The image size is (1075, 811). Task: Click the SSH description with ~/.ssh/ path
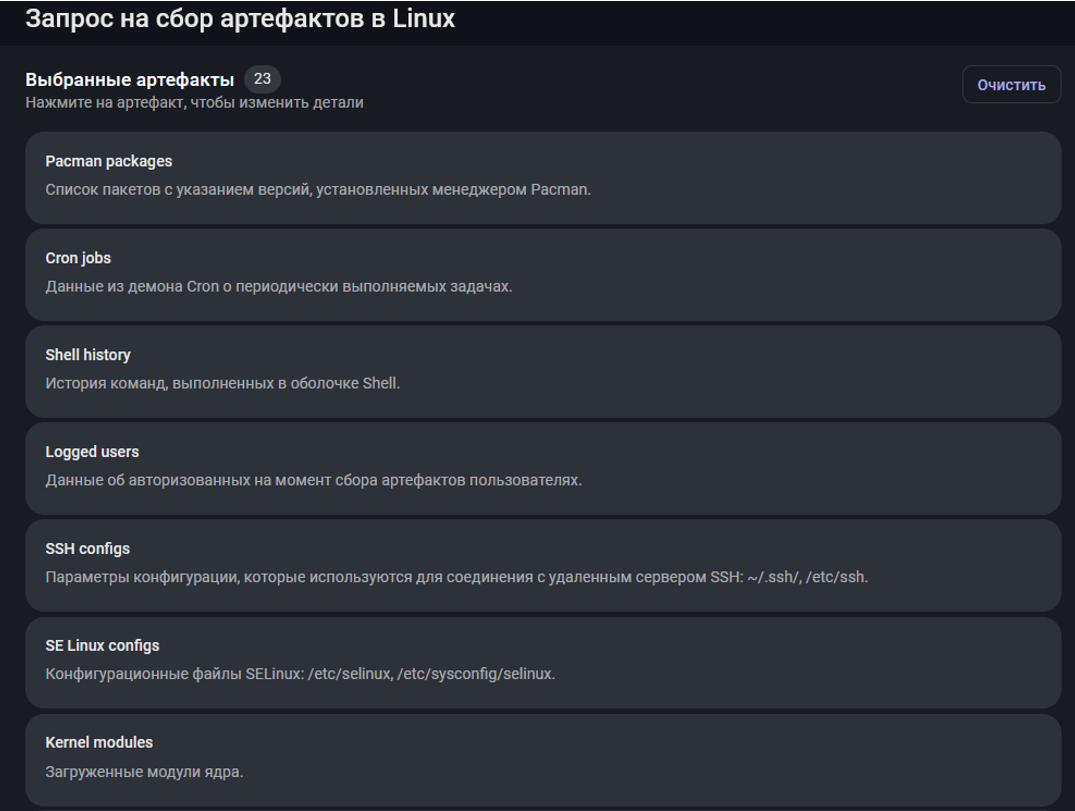(456, 577)
